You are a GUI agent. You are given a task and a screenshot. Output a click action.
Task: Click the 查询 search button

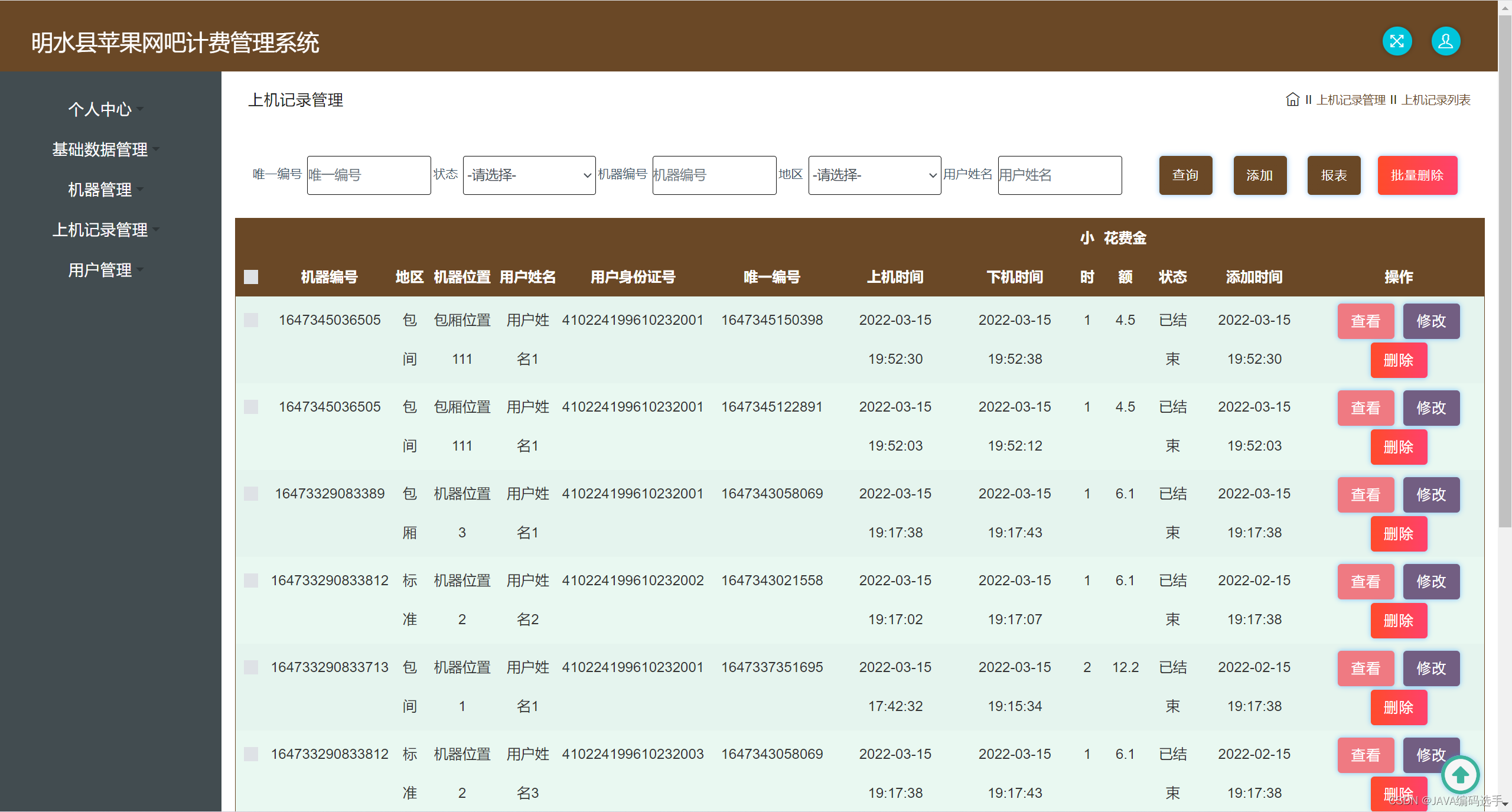click(1185, 175)
